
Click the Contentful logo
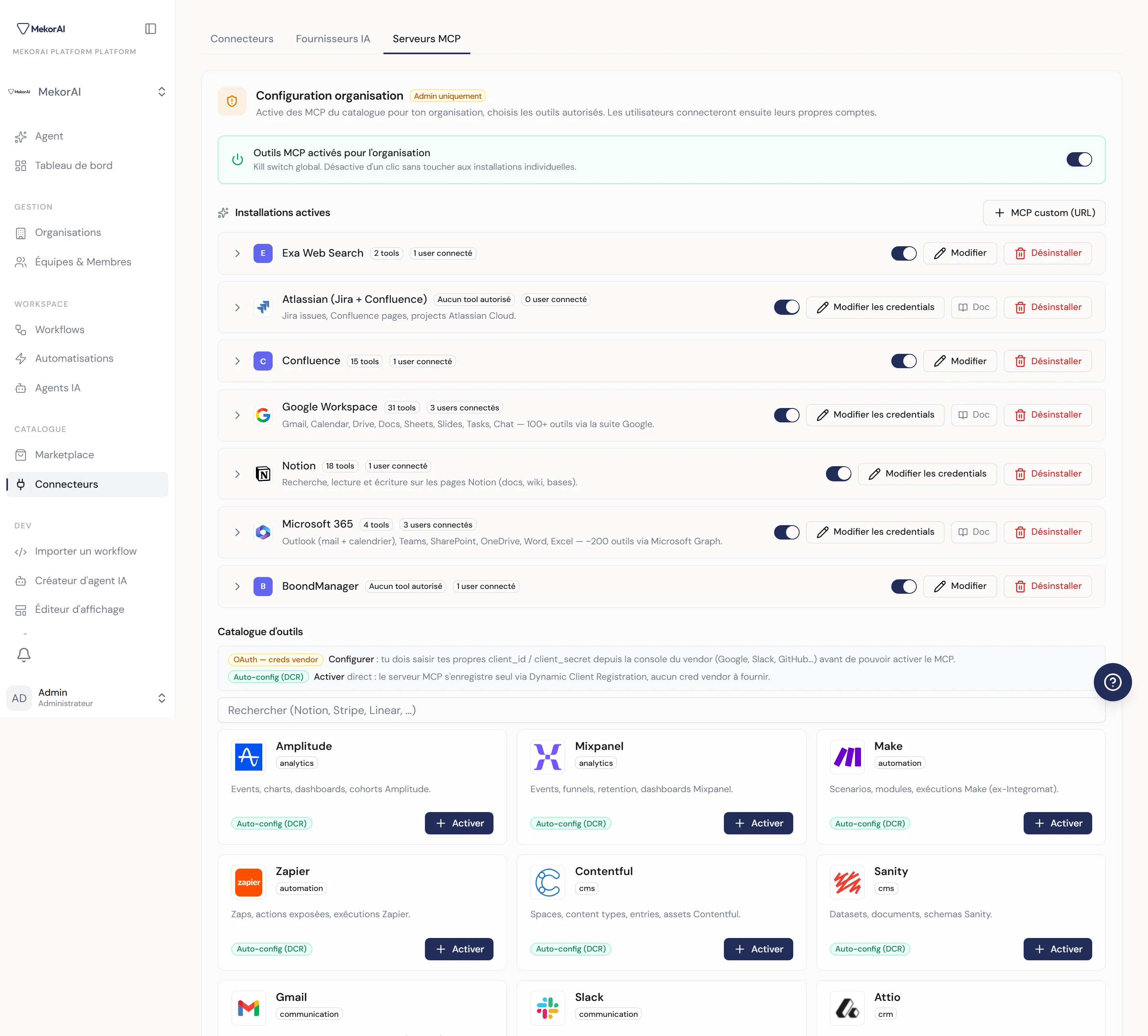click(547, 882)
